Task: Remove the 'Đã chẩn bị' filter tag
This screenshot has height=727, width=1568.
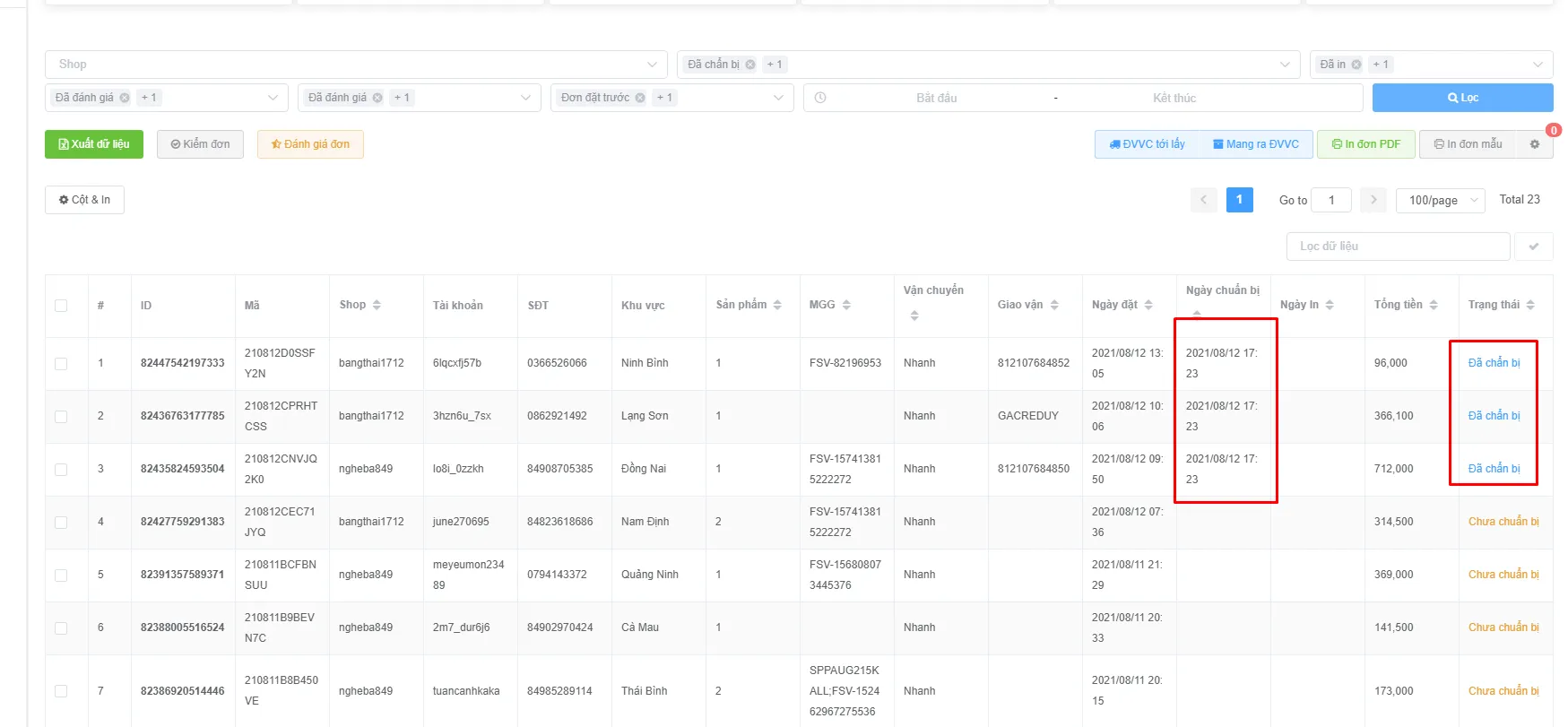Action: (750, 65)
